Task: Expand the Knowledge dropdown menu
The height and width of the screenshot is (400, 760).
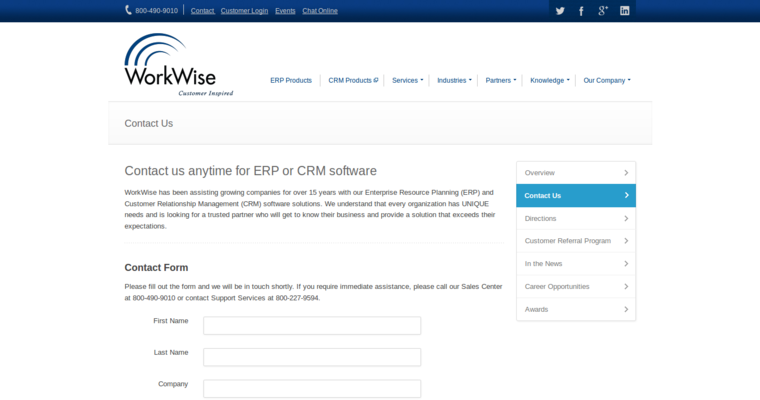Action: click(x=550, y=80)
